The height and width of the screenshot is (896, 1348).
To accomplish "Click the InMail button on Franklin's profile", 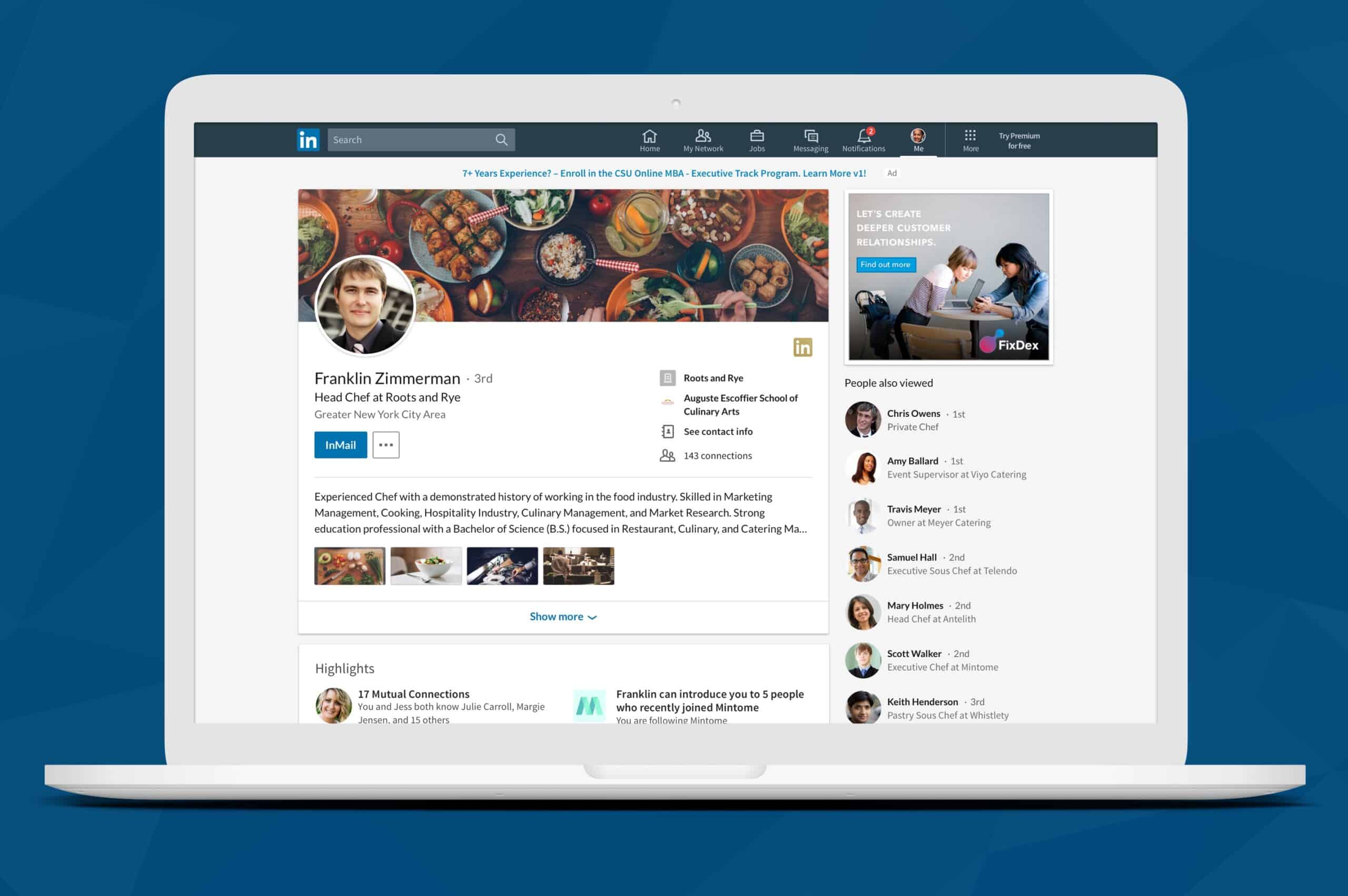I will (x=341, y=444).
